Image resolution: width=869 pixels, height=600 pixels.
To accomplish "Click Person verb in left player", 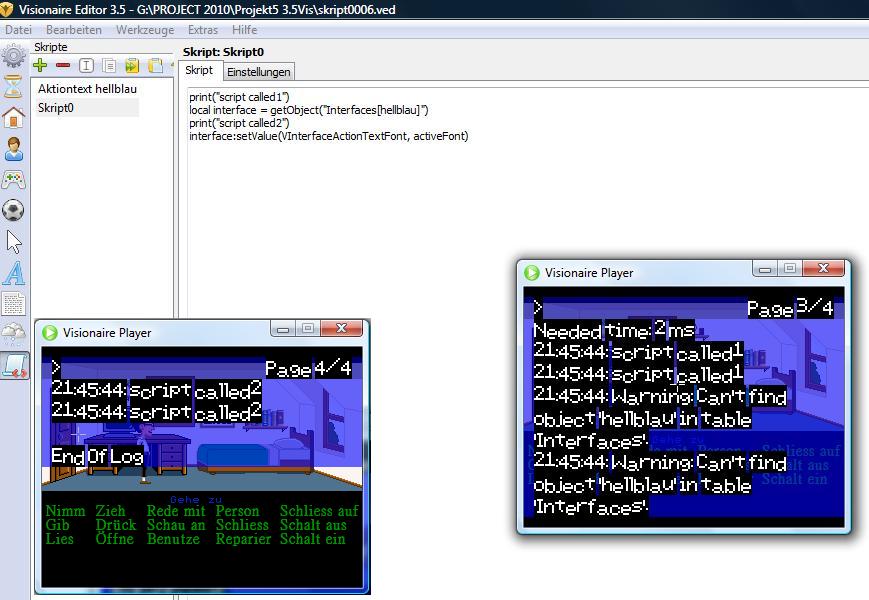I will click(237, 511).
